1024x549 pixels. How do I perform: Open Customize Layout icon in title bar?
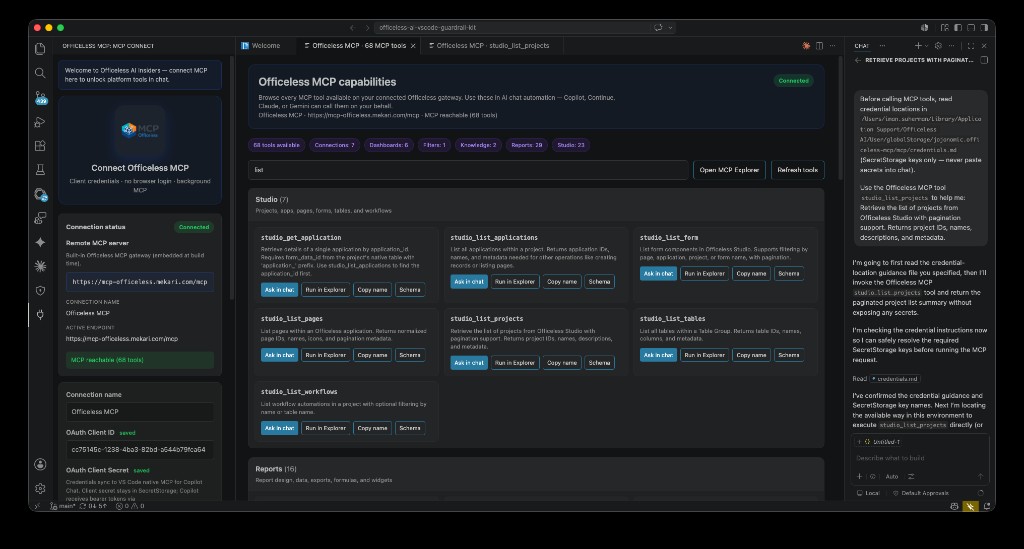944,27
